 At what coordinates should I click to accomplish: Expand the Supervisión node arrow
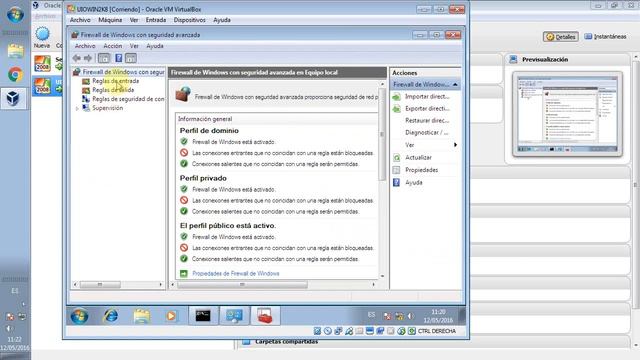tap(77, 108)
